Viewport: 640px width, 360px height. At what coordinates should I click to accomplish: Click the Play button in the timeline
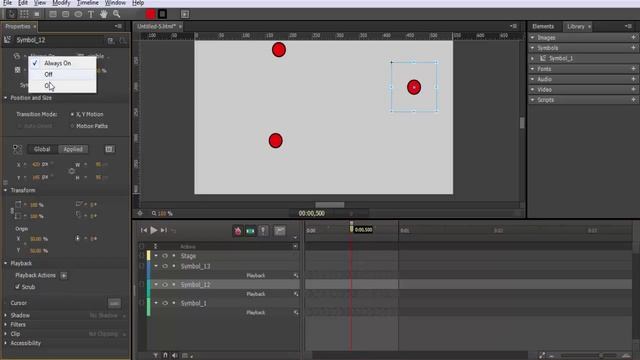click(153, 230)
